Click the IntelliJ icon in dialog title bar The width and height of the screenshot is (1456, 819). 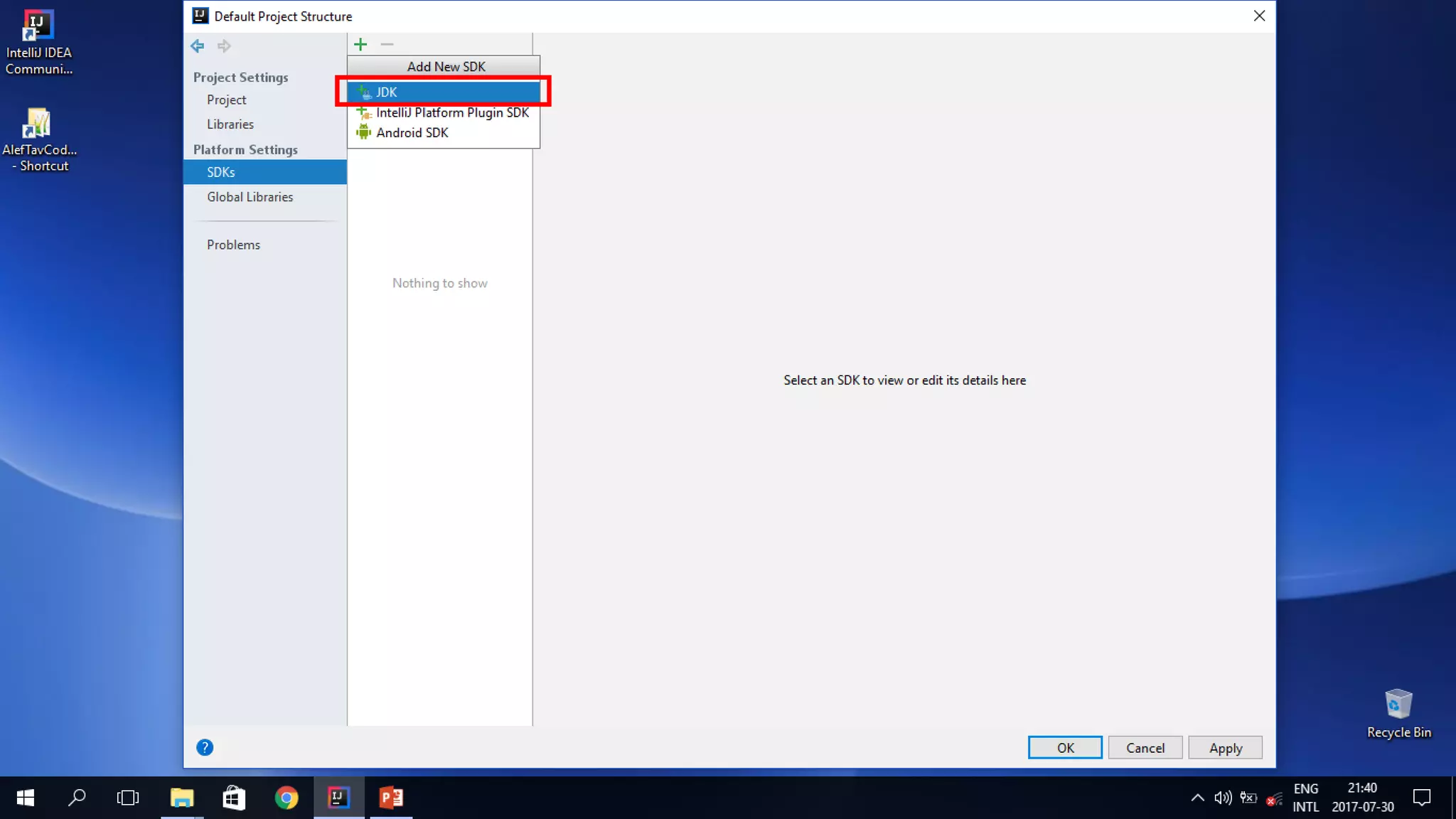[200, 16]
